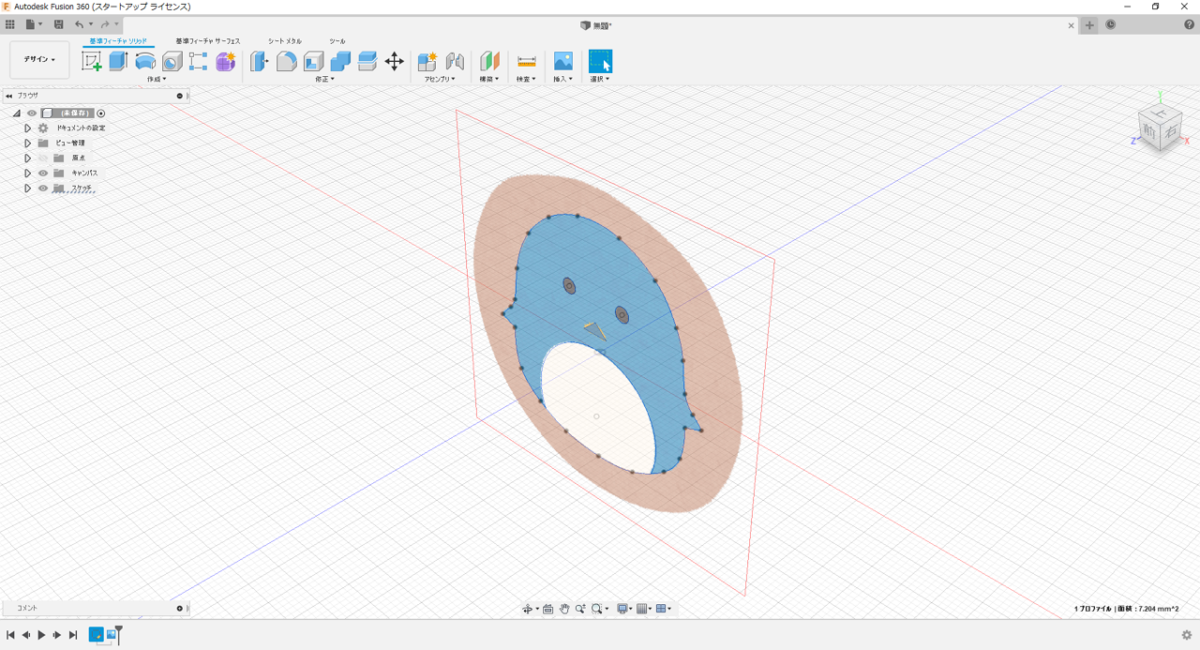Image resolution: width=1200 pixels, height=650 pixels.
Task: Open the 挿入 dropdown menu
Action: click(x=563, y=78)
